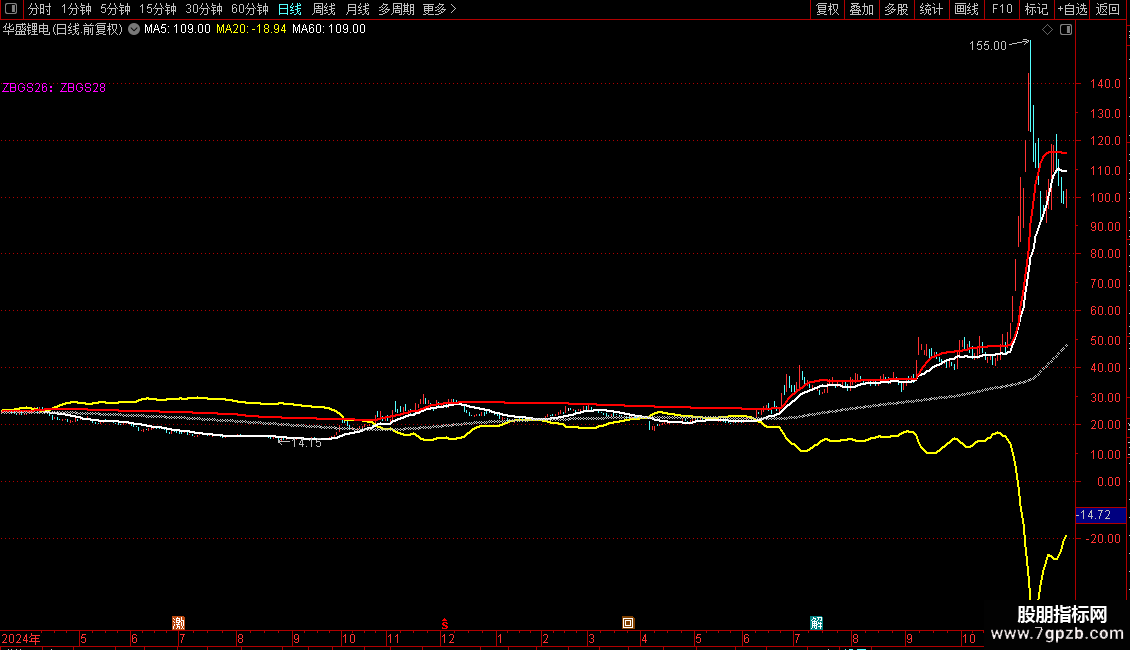The height and width of the screenshot is (650, 1130).
Task: Click the red S event marker on timeline
Action: [445, 624]
